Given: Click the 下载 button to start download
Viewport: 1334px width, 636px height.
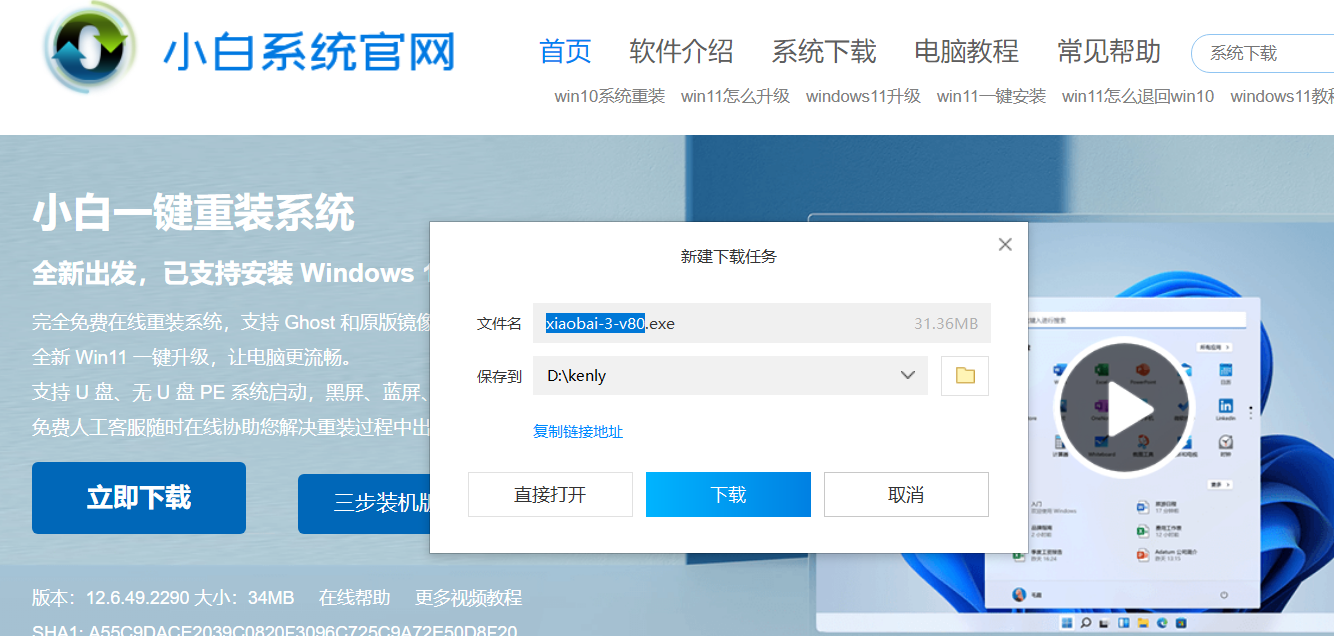Looking at the screenshot, I should click(728, 493).
